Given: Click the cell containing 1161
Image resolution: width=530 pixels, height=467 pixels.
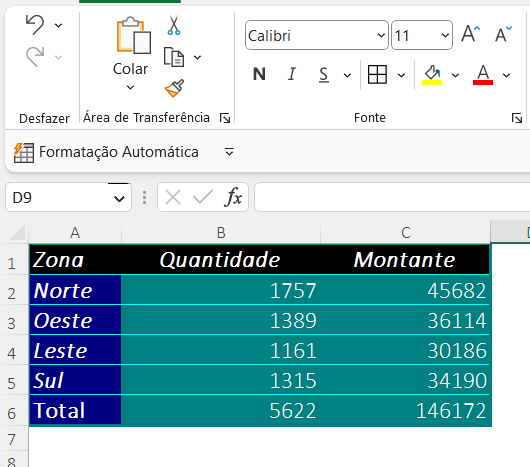Looking at the screenshot, I should [221, 350].
